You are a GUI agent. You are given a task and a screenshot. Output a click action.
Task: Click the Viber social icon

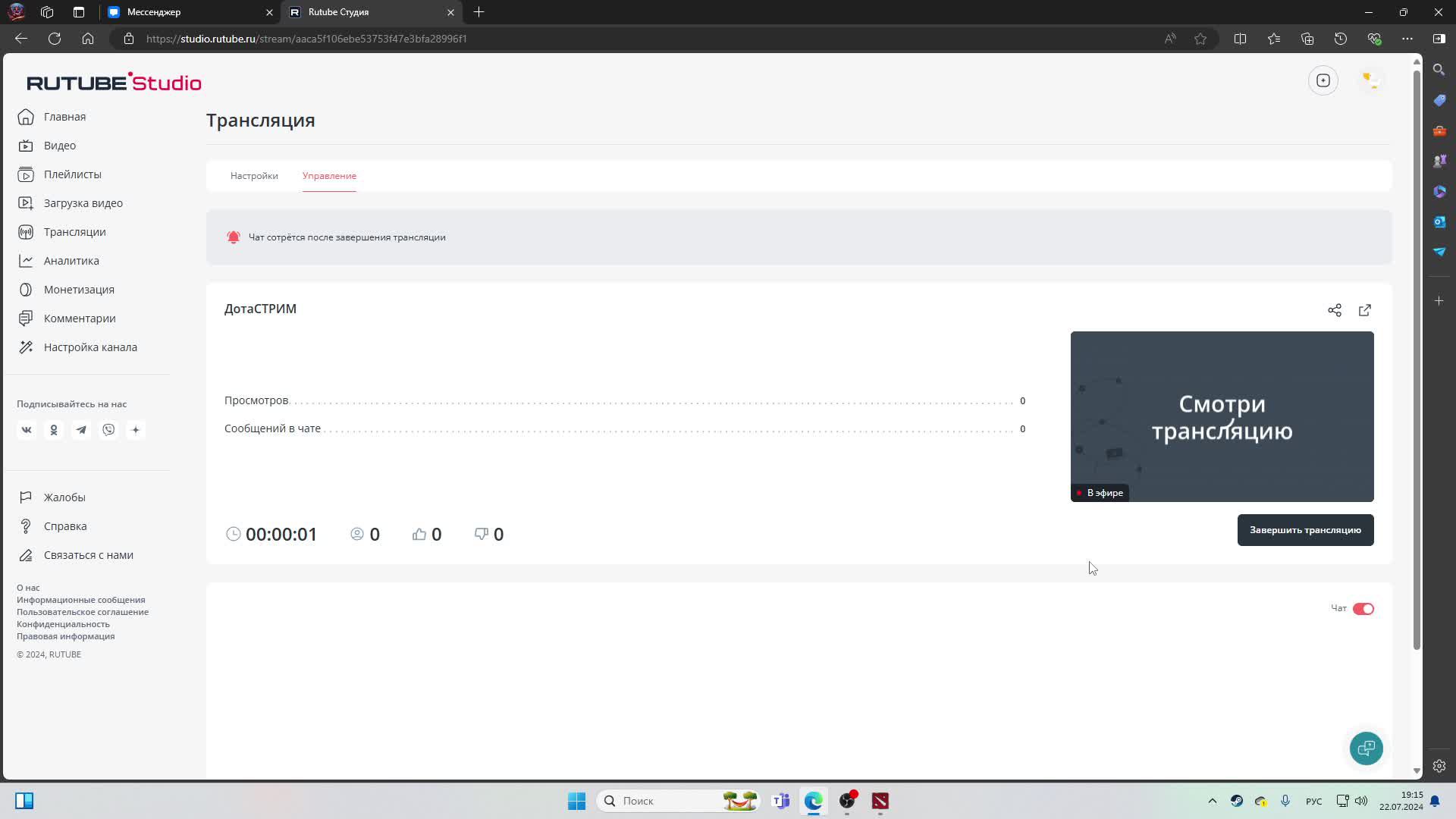point(108,430)
